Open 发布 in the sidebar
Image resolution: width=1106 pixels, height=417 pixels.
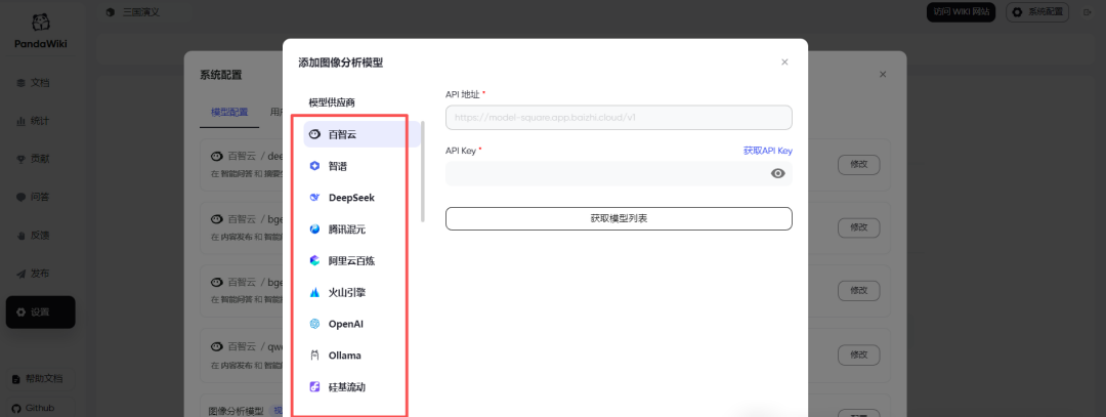40,274
